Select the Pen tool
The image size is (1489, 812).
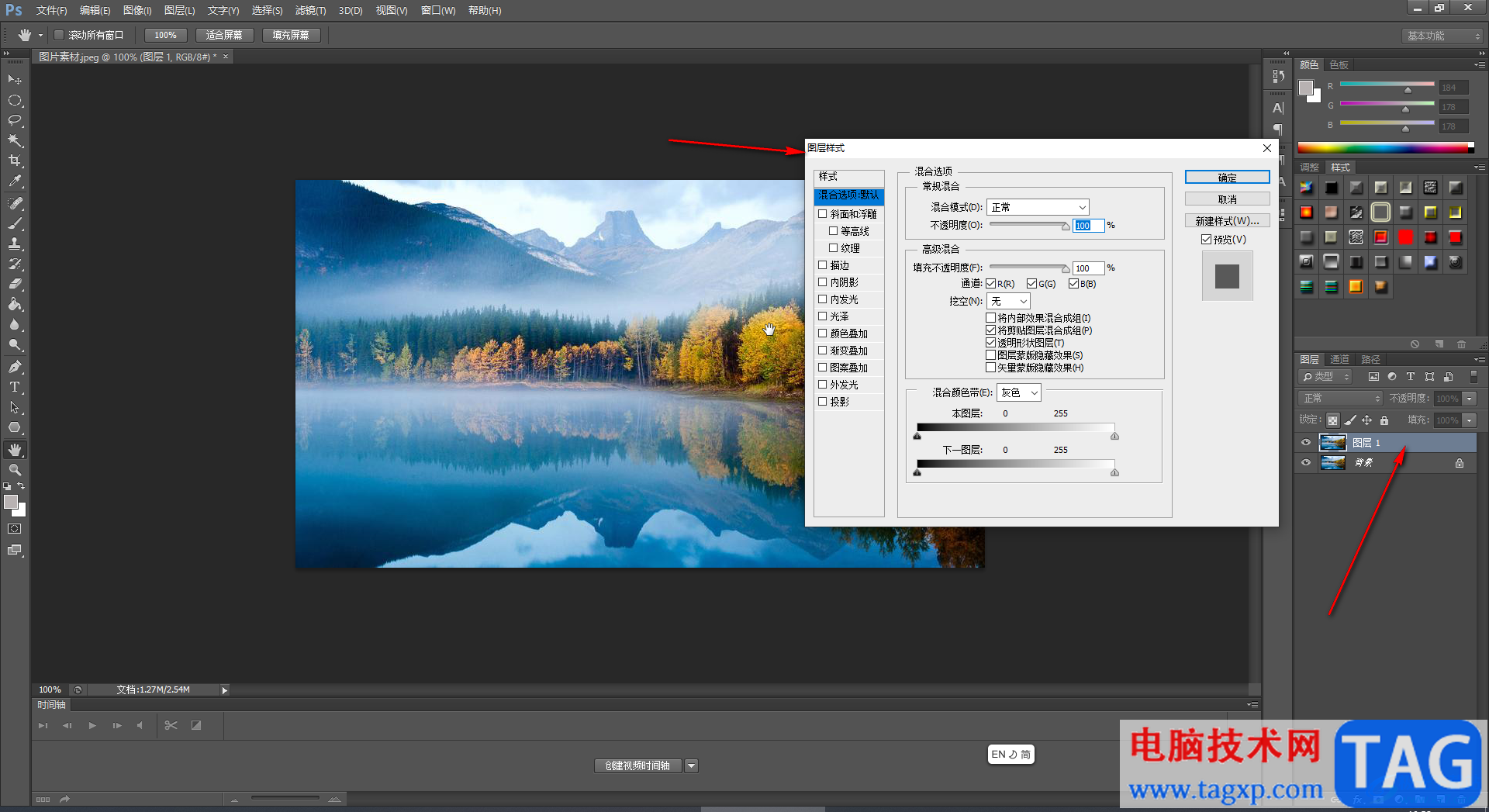tap(15, 367)
